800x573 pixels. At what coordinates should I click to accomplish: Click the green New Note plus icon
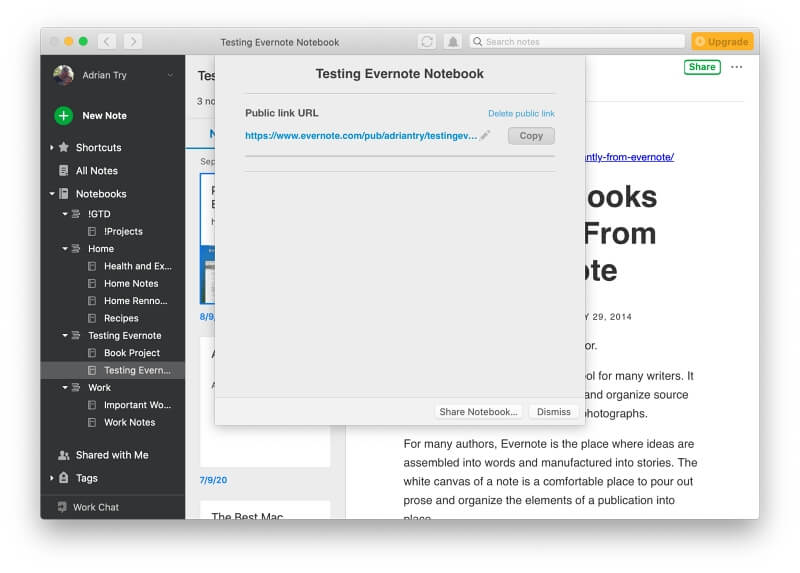click(x=63, y=115)
